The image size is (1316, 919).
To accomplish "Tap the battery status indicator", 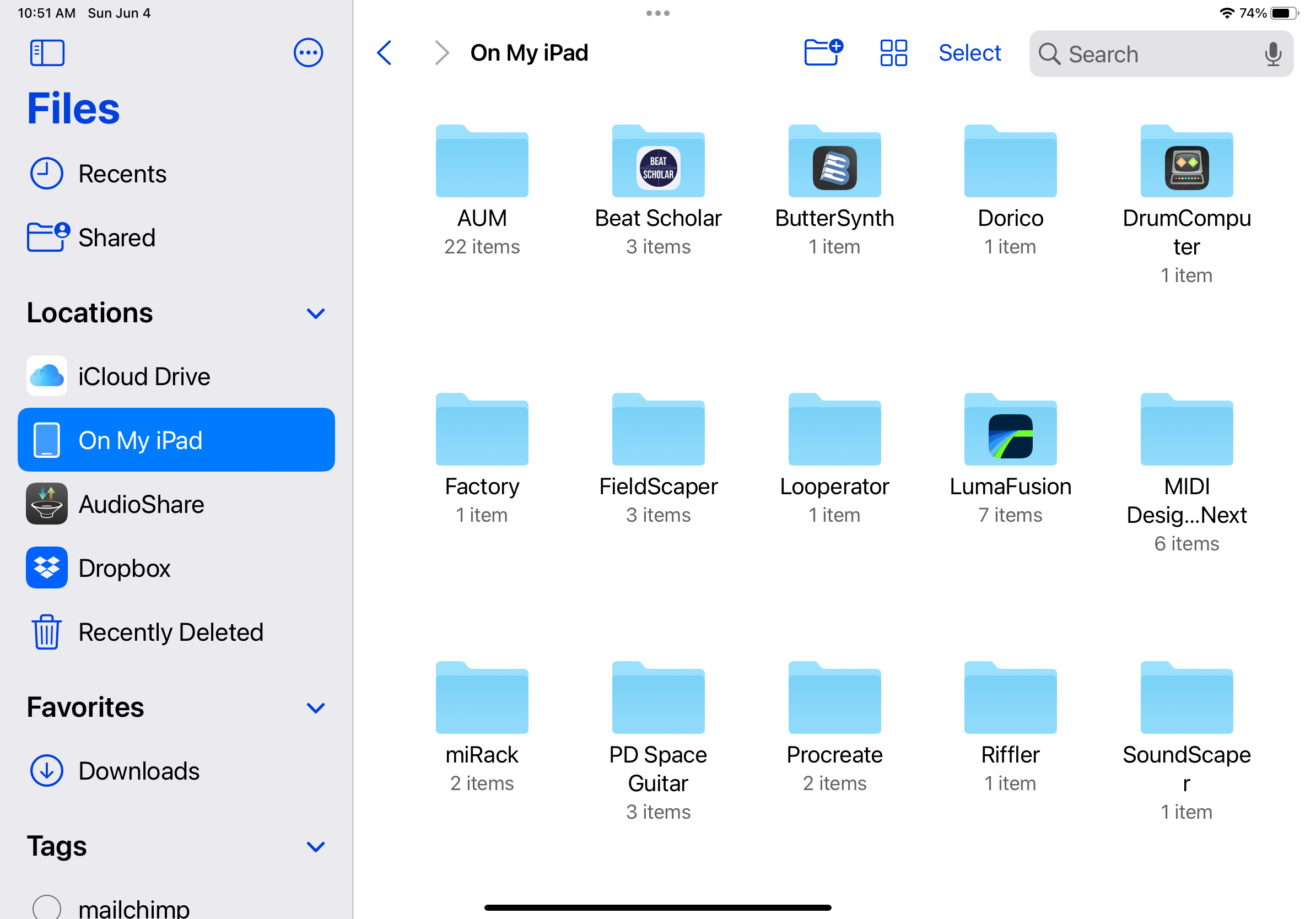I will [1284, 13].
